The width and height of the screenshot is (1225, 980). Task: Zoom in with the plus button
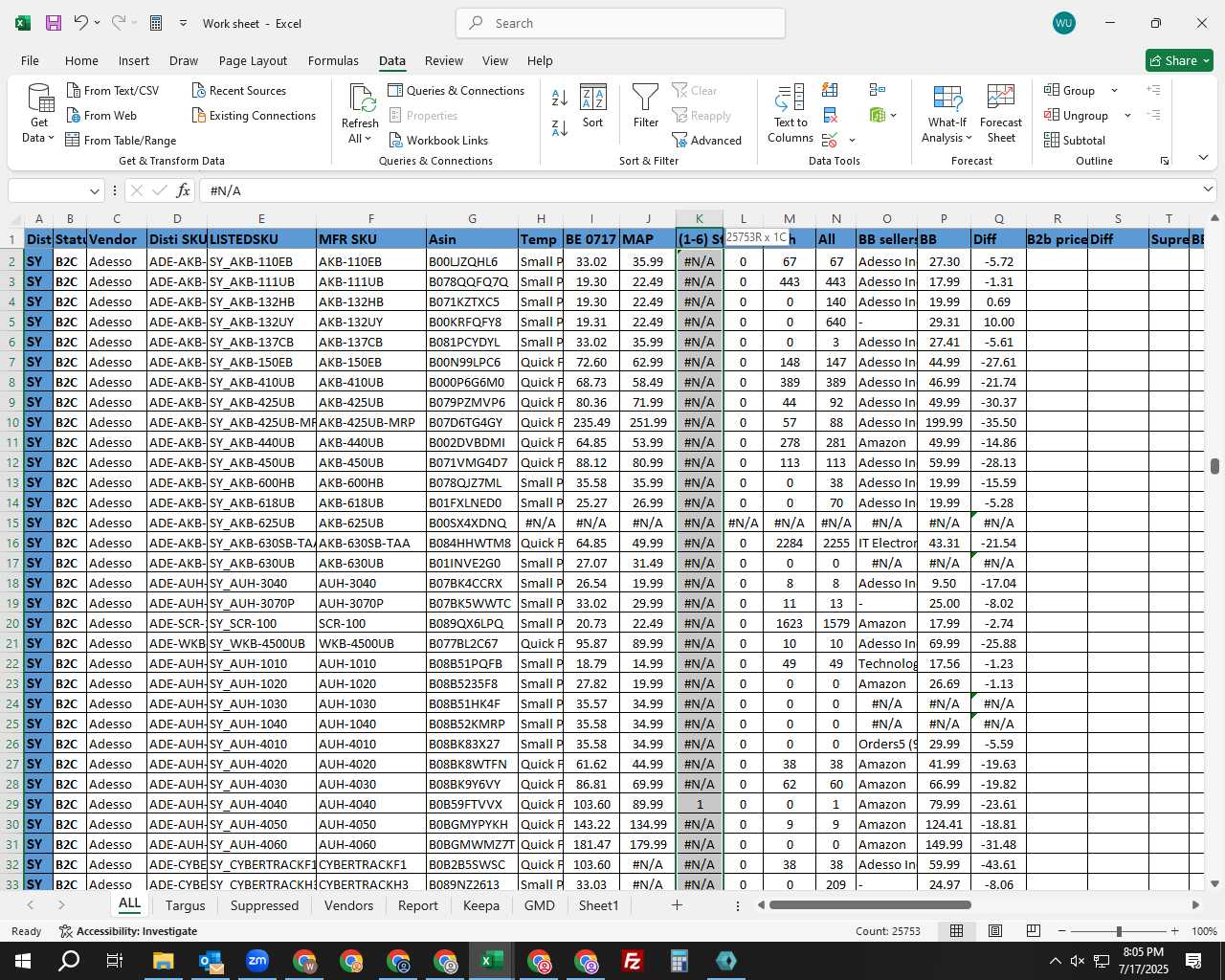[1174, 931]
